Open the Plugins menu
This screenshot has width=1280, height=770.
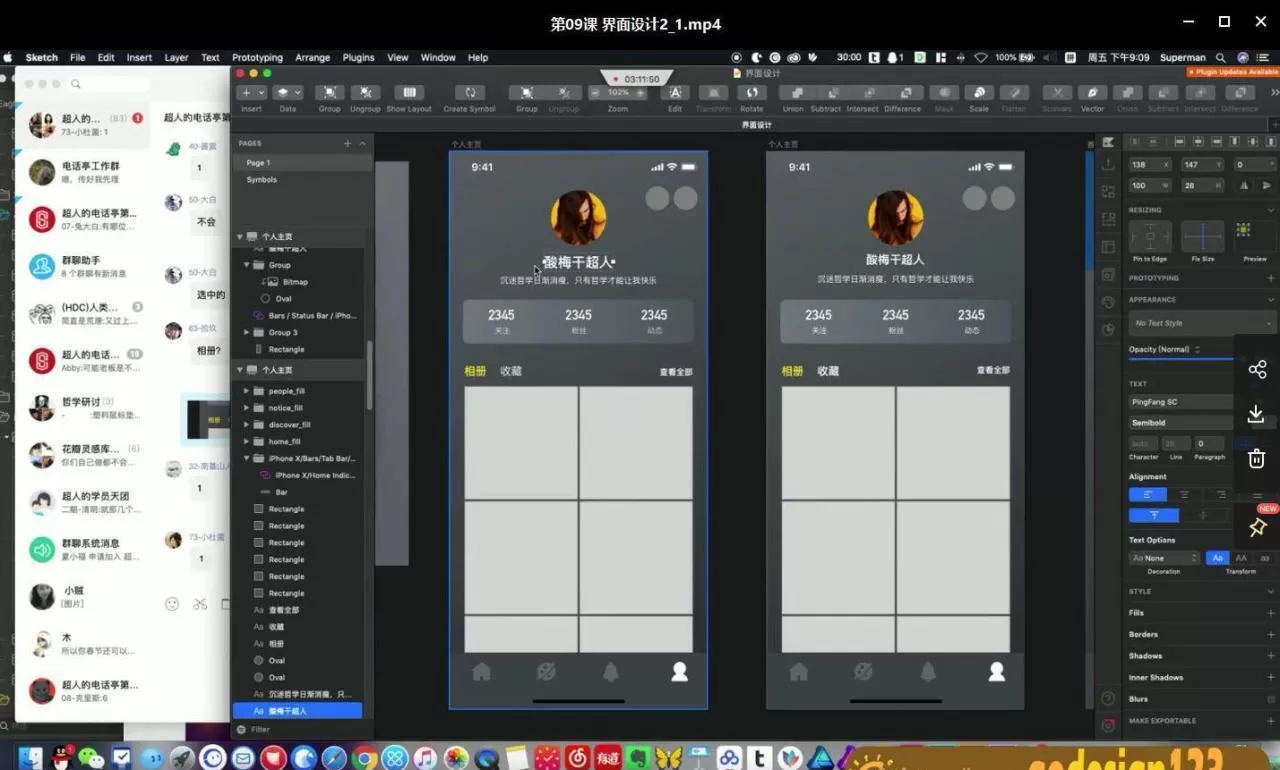[x=358, y=57]
